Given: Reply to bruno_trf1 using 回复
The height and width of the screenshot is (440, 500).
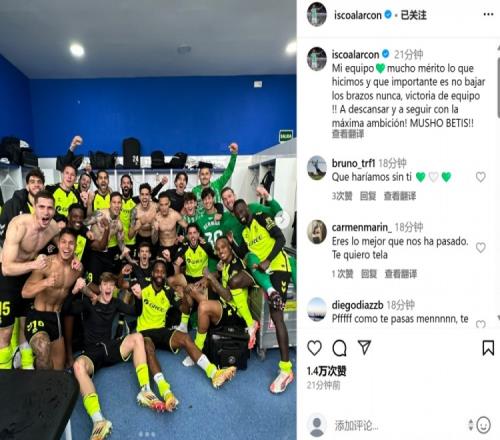Looking at the screenshot, I should point(368,196).
